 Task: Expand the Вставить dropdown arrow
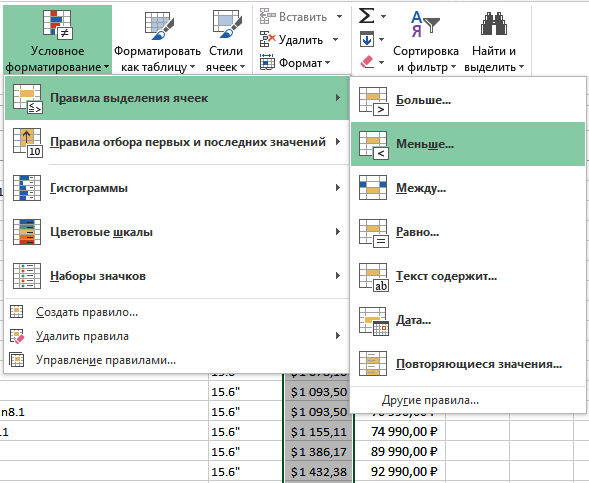pos(339,17)
